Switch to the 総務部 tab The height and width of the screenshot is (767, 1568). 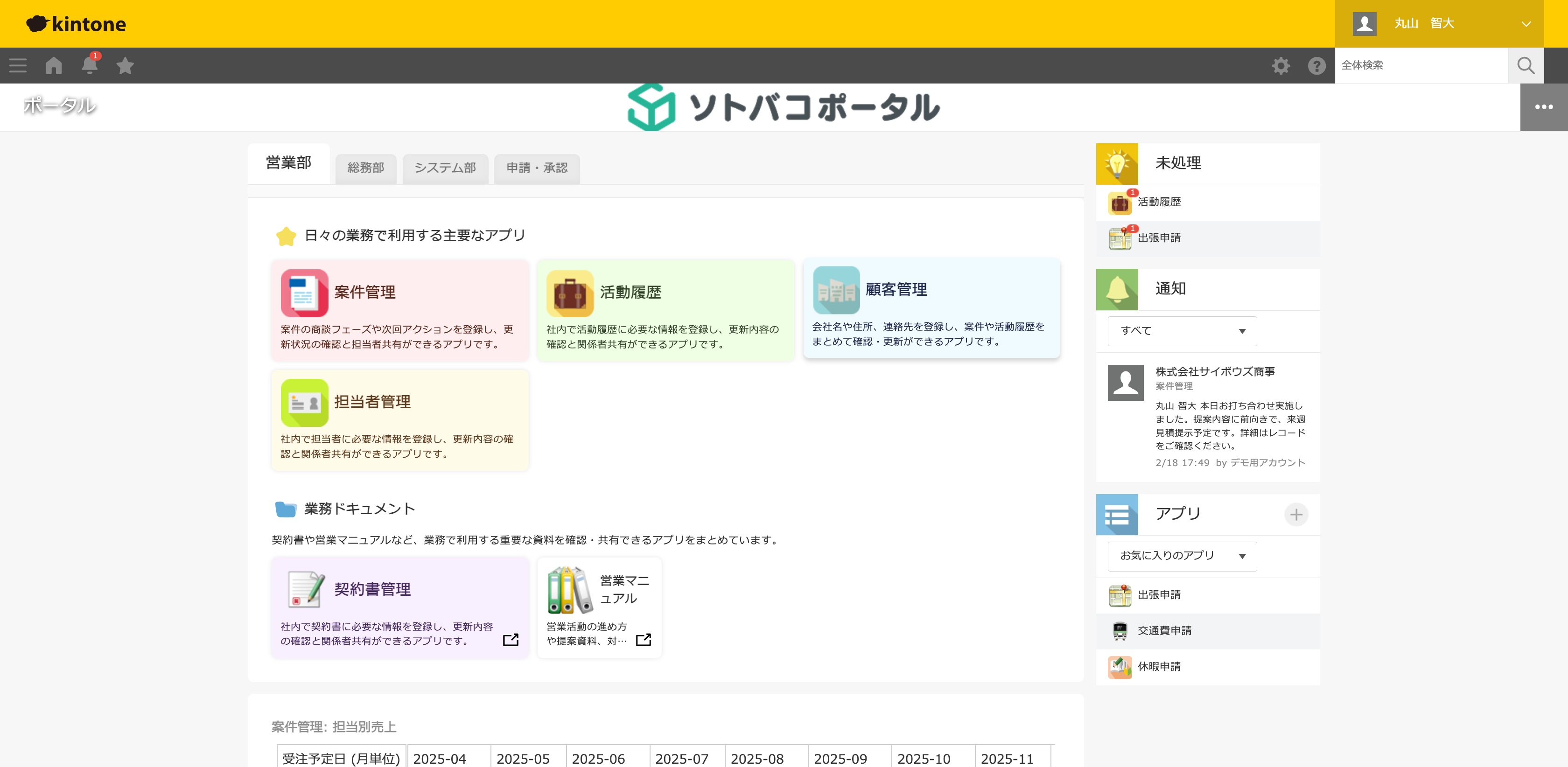tap(365, 168)
